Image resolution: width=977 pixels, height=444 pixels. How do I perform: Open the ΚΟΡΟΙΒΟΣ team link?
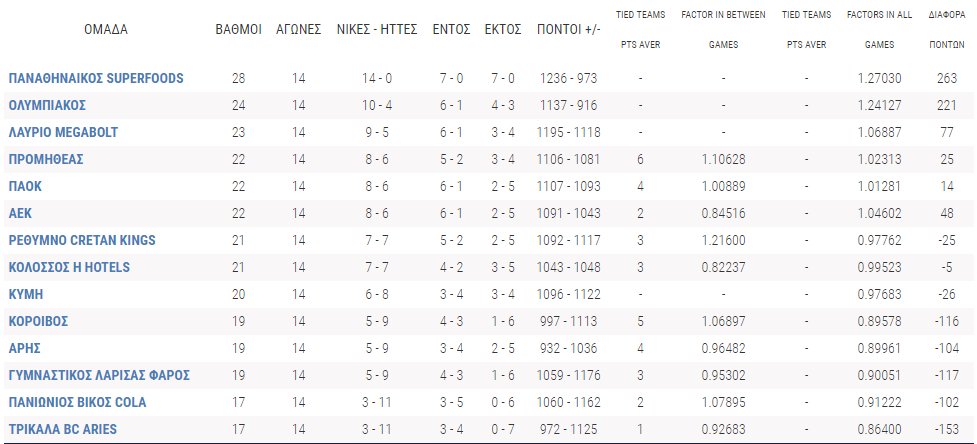[38, 321]
